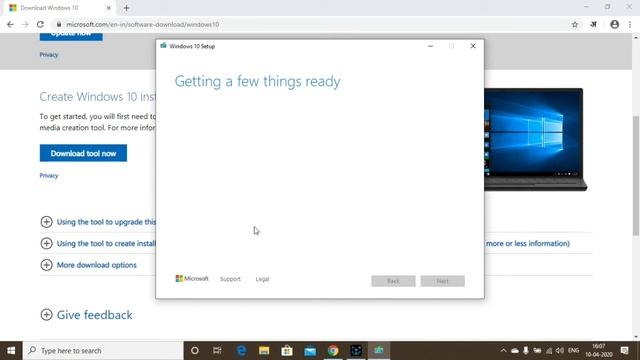Expand More download options
Viewport: 640px width, 360px height.
[89, 265]
